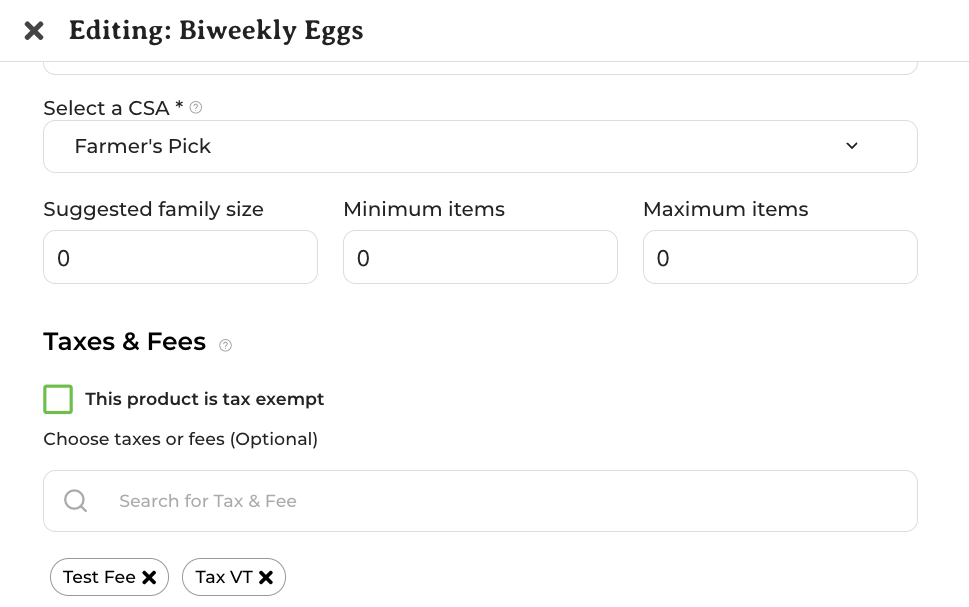This screenshot has height=607, width=969.
Task: Click the Taxes & Fees heading
Action: [124, 342]
